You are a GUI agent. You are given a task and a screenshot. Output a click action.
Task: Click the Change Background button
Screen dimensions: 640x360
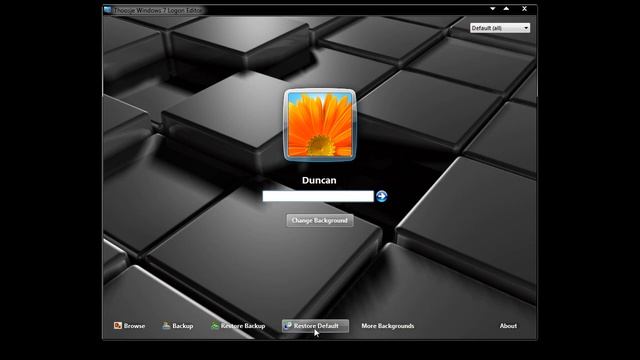[320, 220]
